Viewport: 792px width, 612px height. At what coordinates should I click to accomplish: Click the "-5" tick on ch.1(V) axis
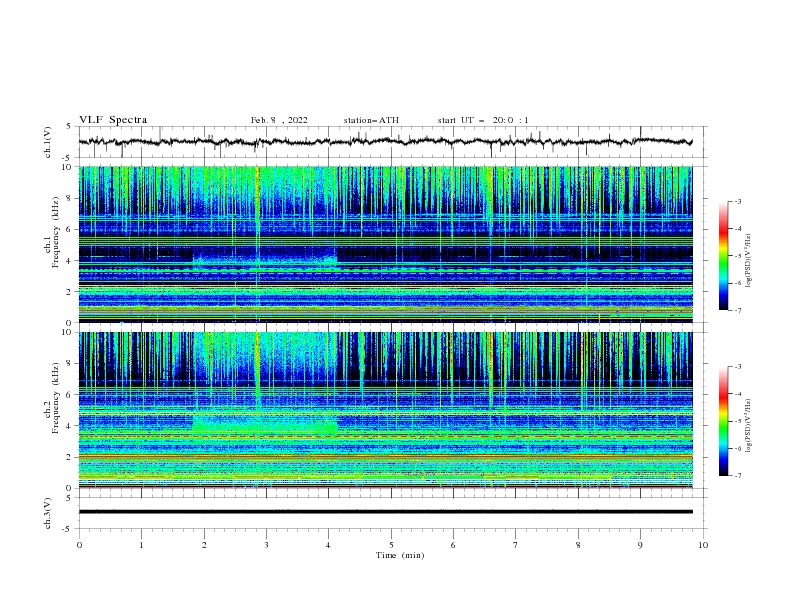coord(67,158)
